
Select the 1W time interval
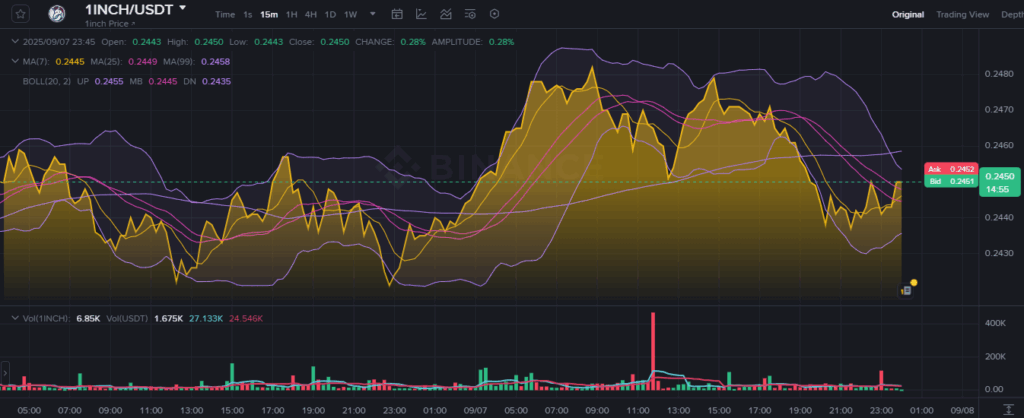click(x=350, y=15)
